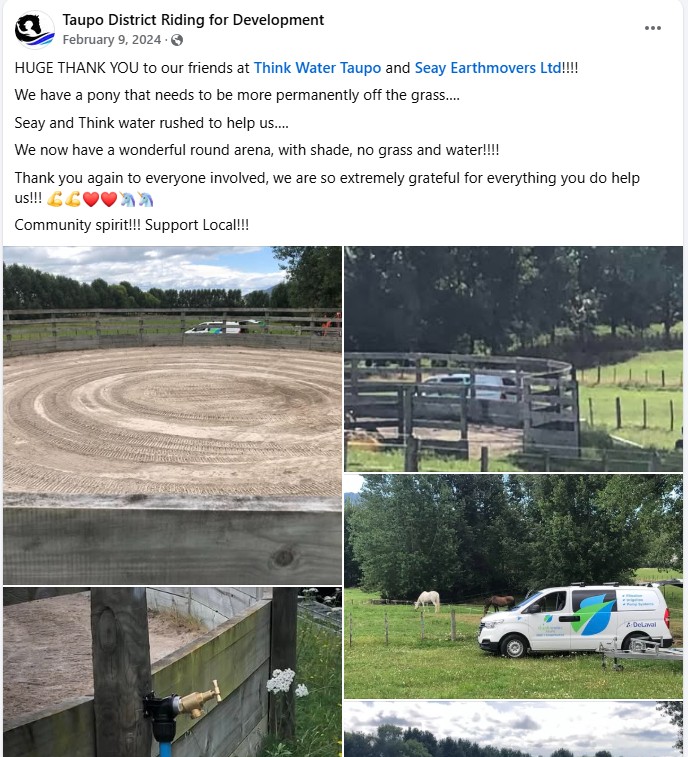688x757 pixels.
Task: Open the Seay Earthmovers Ltd link
Action: click(x=488, y=68)
